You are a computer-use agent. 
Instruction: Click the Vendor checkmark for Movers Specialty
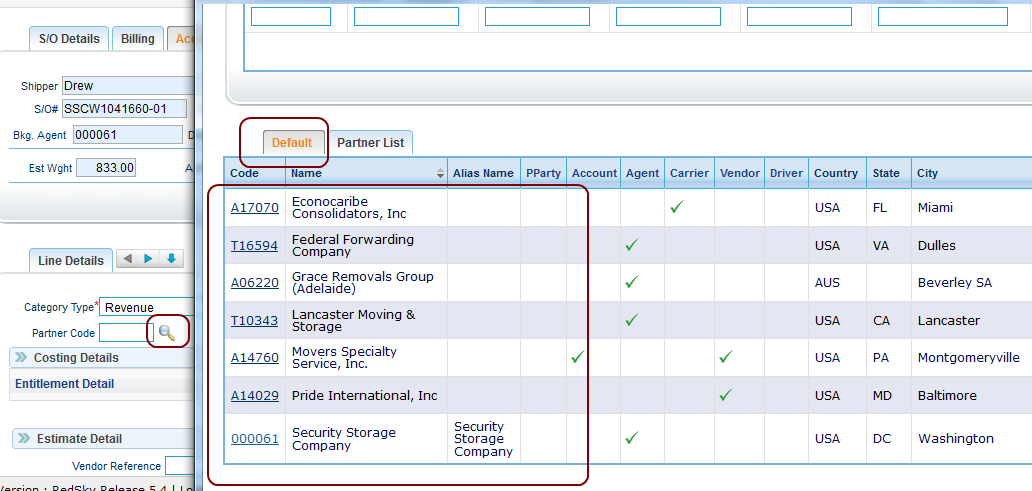(x=725, y=357)
